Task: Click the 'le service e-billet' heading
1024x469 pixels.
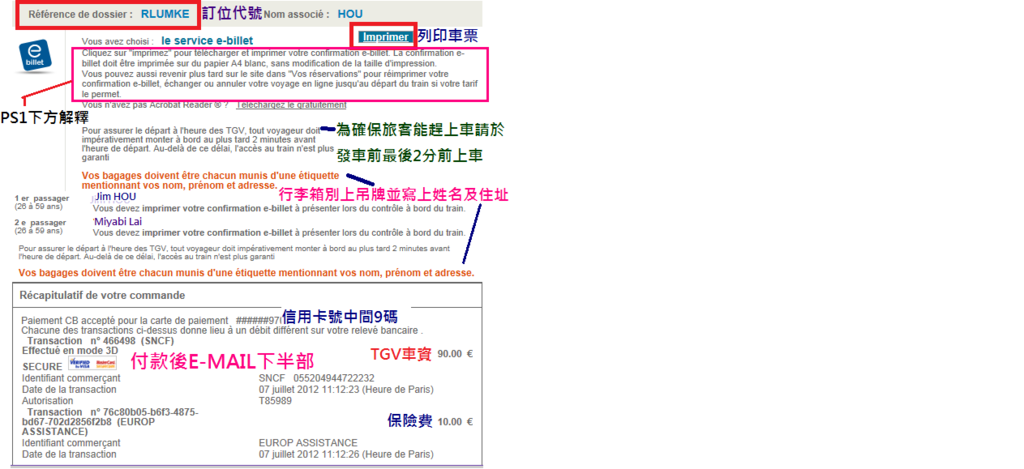Action: (x=207, y=40)
